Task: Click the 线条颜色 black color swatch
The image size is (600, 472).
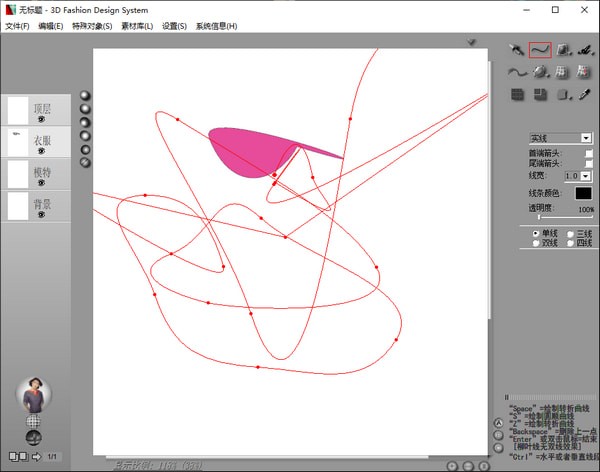Action: tap(583, 193)
